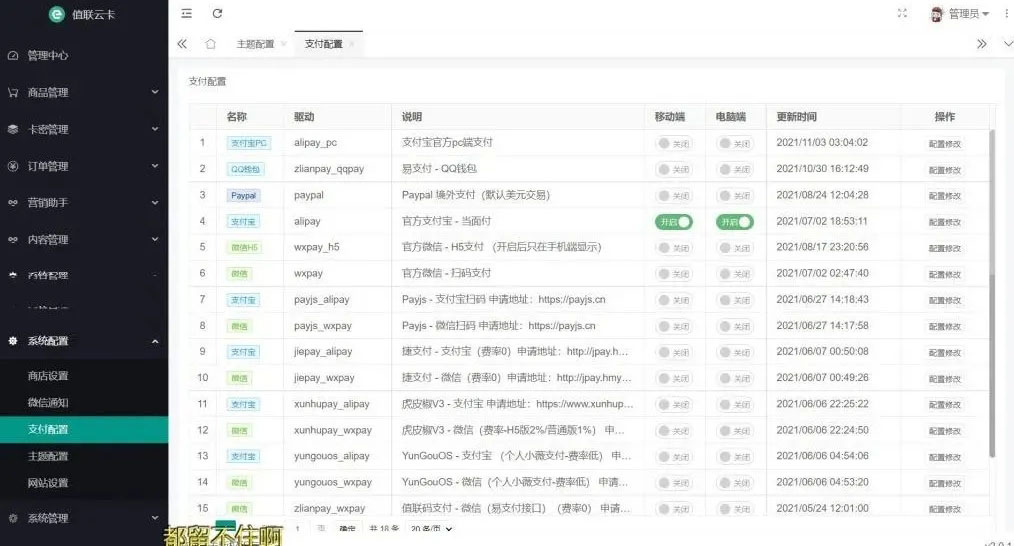
Task: Close the 主题配置 tab
Action: click(284, 44)
